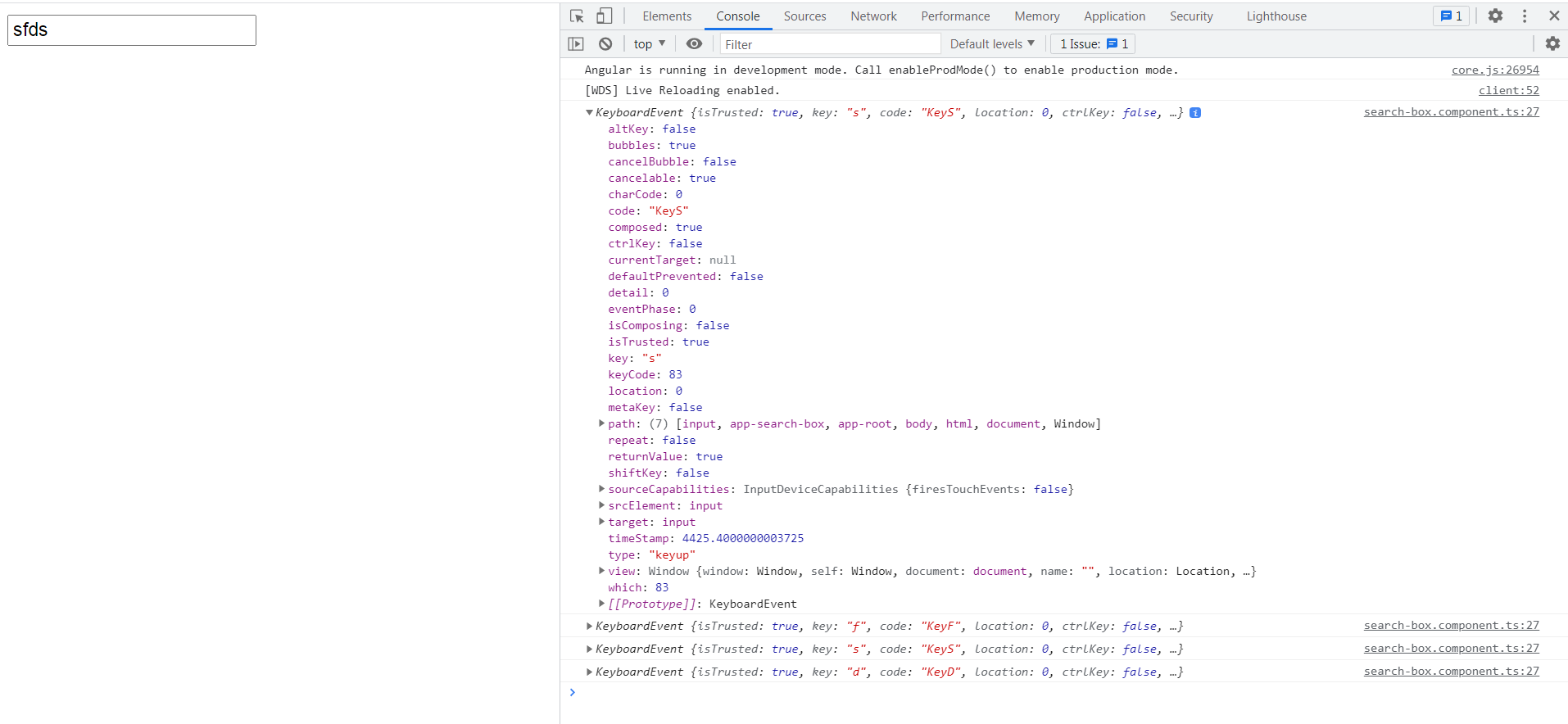Screen dimensions: 1568x724
Task: Toggle the device toolbar icon
Action: point(605,16)
